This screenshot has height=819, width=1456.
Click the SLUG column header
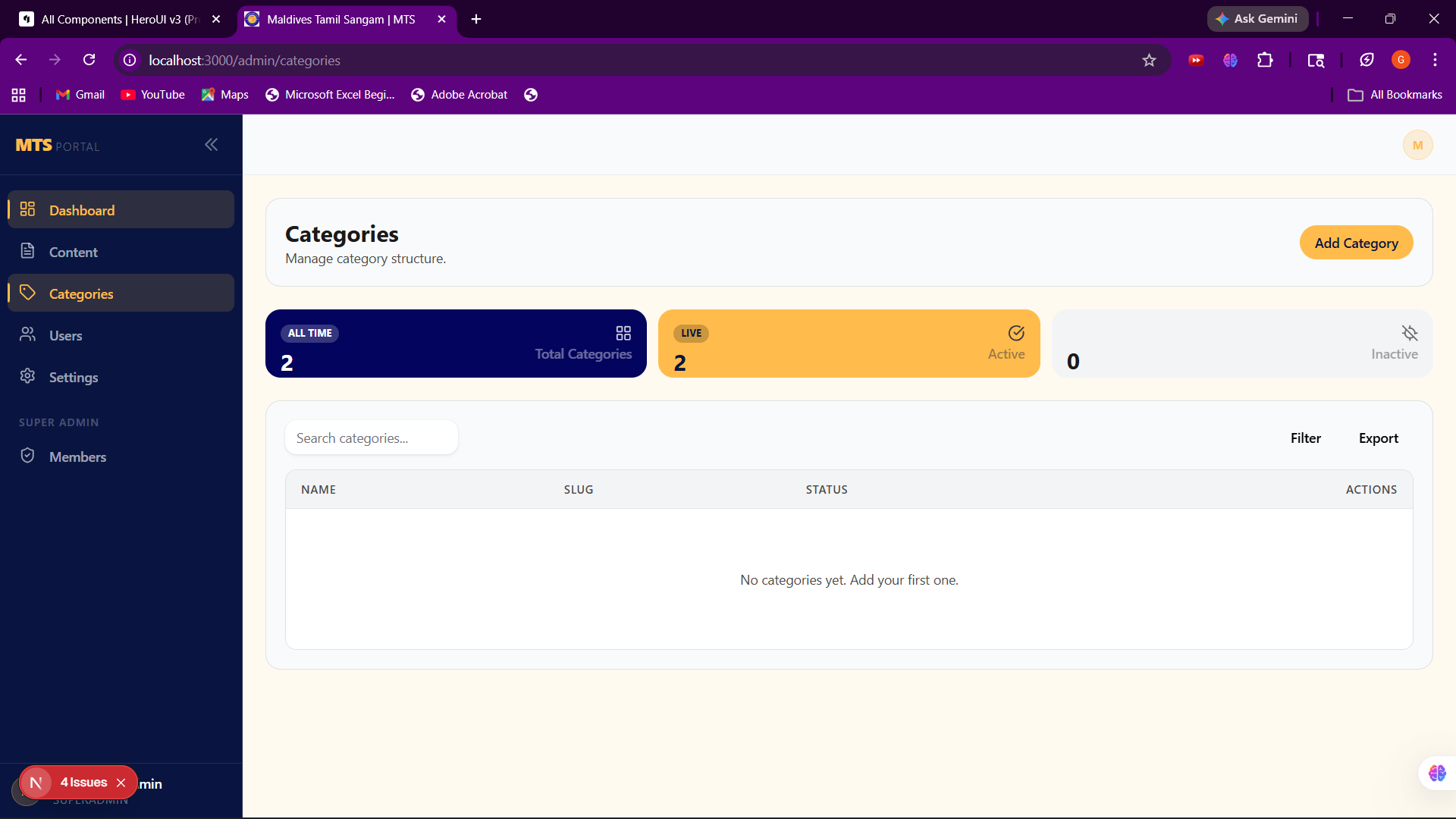pyautogui.click(x=579, y=490)
